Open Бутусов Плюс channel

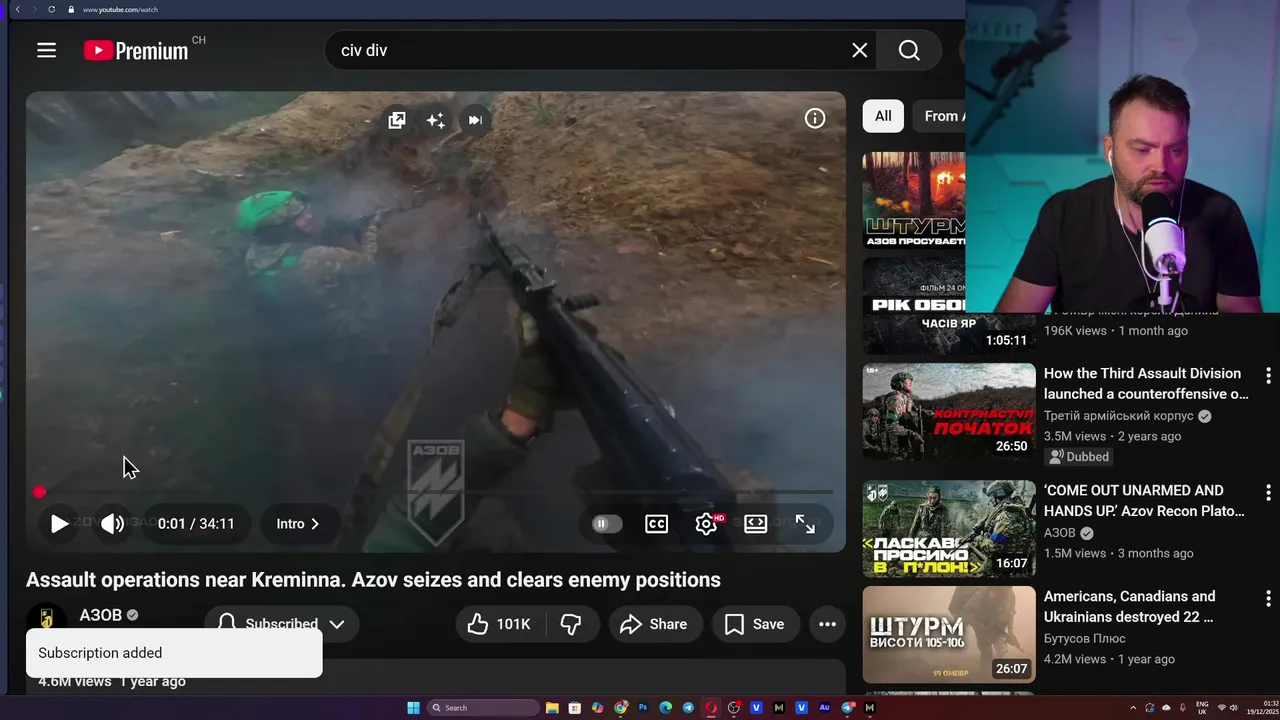[x=1085, y=638]
